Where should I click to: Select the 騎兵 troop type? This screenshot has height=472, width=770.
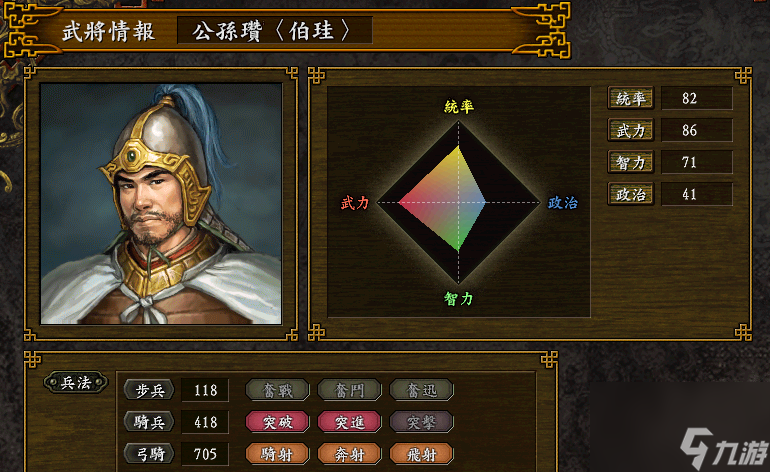[149, 422]
